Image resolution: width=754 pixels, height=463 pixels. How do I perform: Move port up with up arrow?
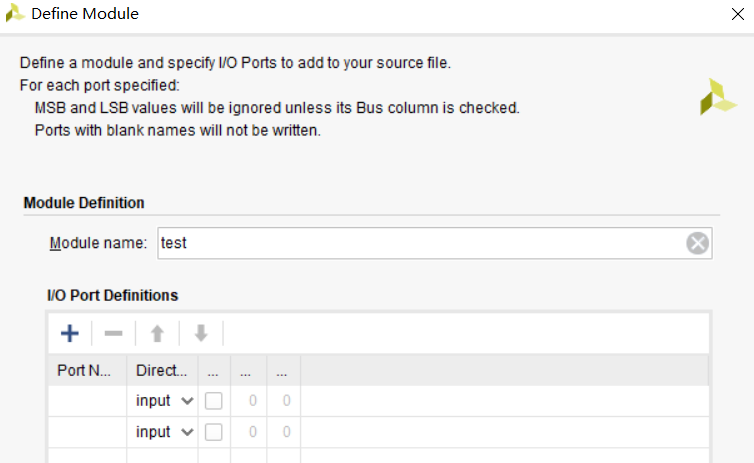pyautogui.click(x=157, y=333)
